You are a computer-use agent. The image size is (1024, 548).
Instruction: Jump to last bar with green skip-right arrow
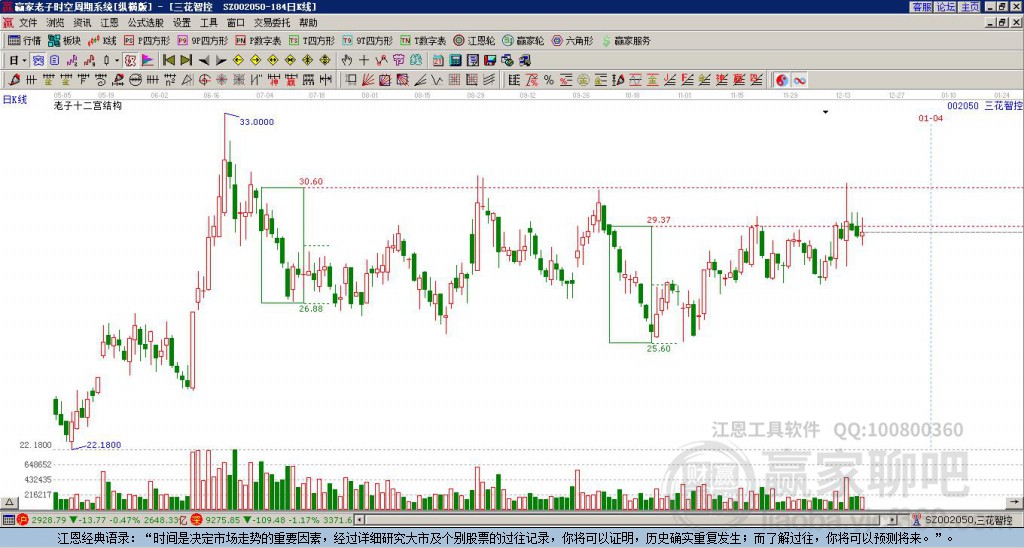[x=186, y=60]
